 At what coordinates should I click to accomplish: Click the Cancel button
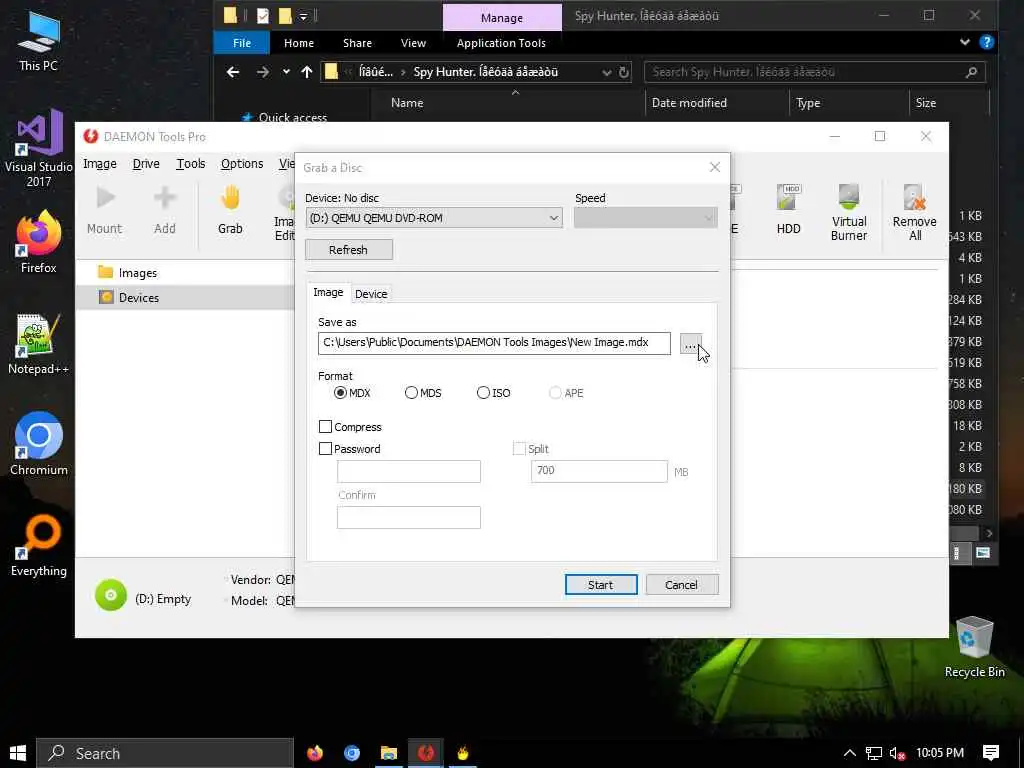point(681,584)
